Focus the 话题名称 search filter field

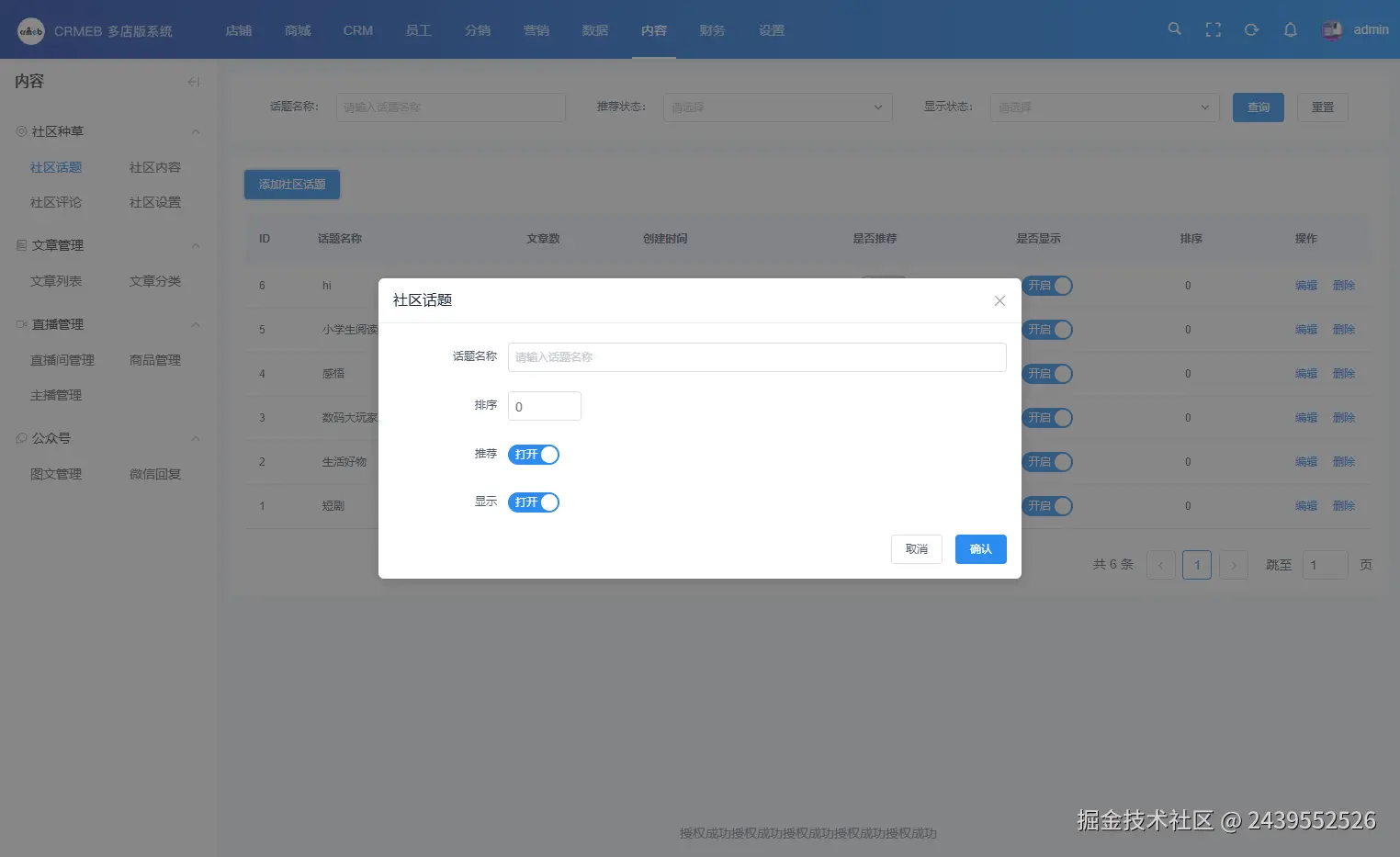coord(450,107)
